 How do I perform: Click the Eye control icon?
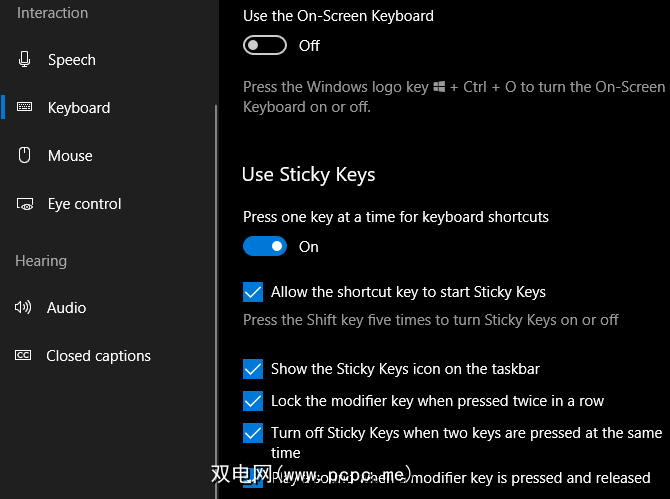(25, 204)
